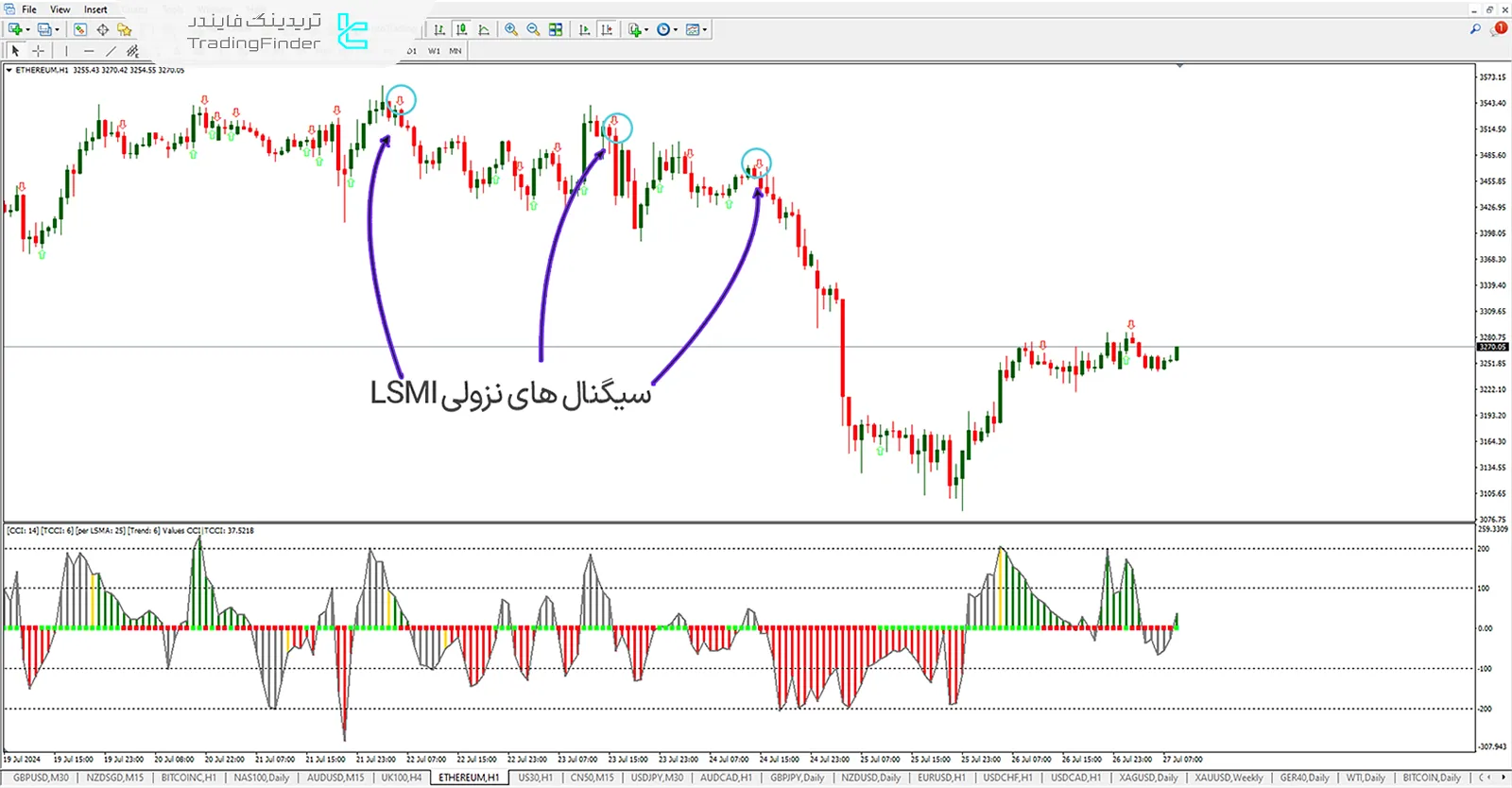Select the Trendline drawing tool
The width and height of the screenshot is (1512, 788).
point(111,51)
